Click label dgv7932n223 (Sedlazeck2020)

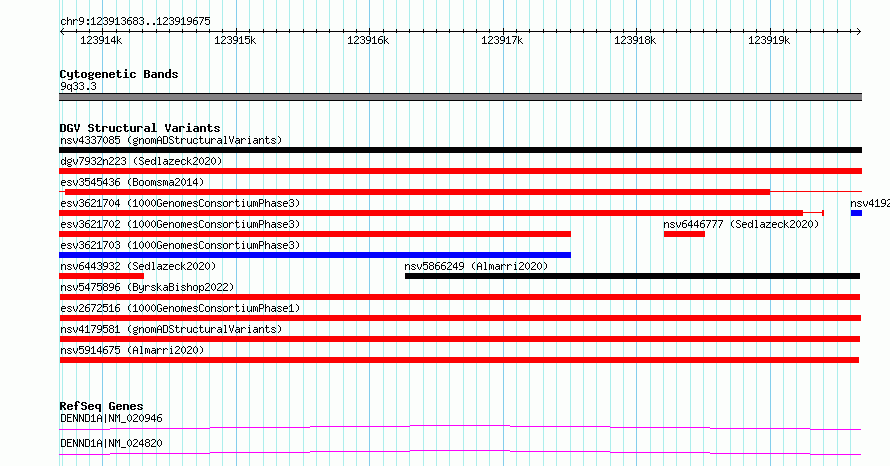click(141, 161)
